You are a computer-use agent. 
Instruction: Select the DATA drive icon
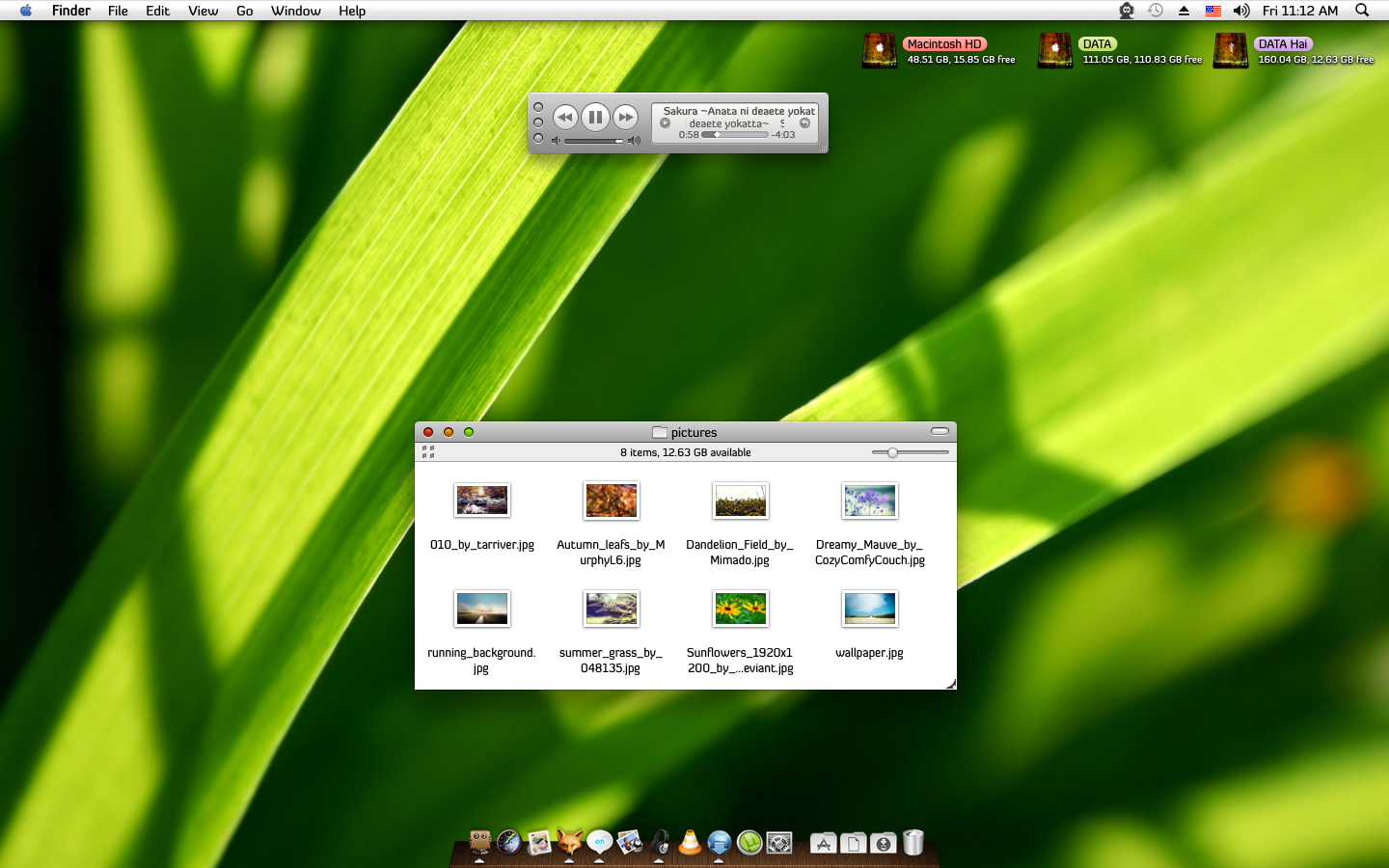[1055, 50]
